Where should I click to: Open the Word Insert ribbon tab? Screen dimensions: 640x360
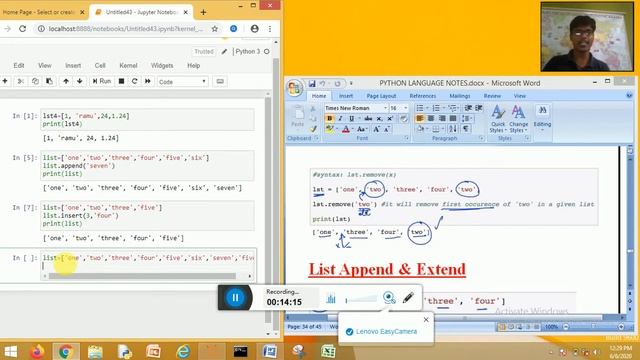346,96
